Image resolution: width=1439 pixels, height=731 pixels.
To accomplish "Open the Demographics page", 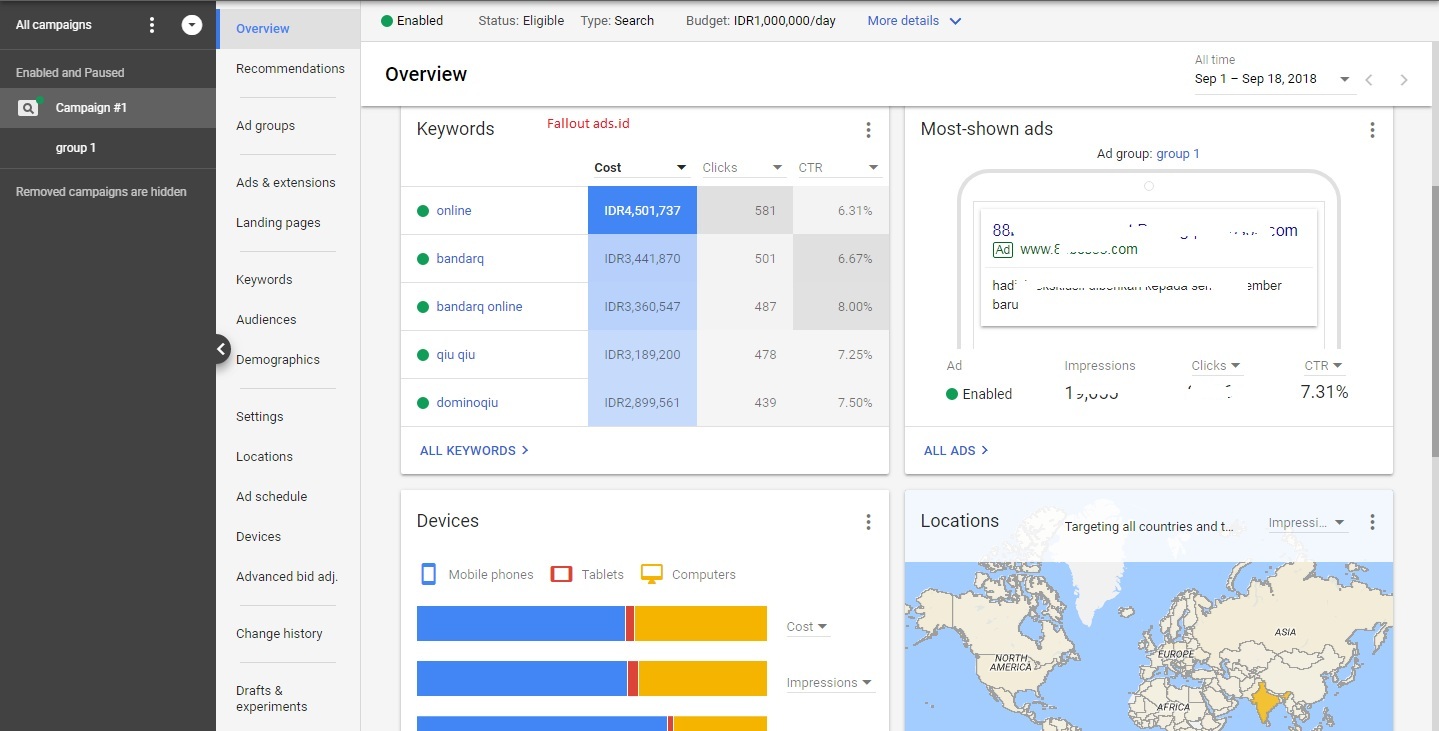I will 278,360.
